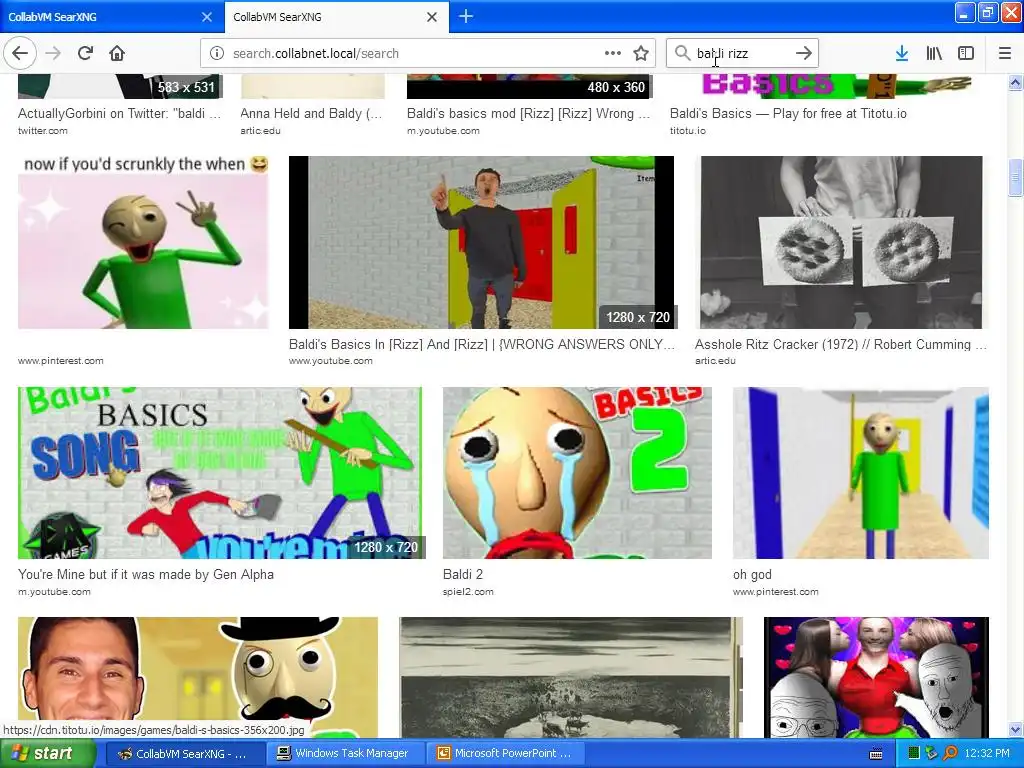Open the 'Baldi 2' result title
Screen dimensions: 1024x768
click(463, 575)
